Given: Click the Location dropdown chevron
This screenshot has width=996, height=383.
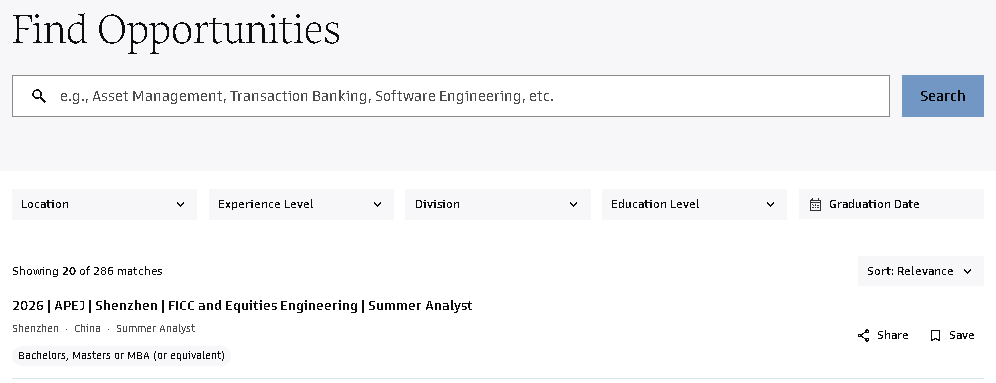Looking at the screenshot, I should [x=180, y=205].
